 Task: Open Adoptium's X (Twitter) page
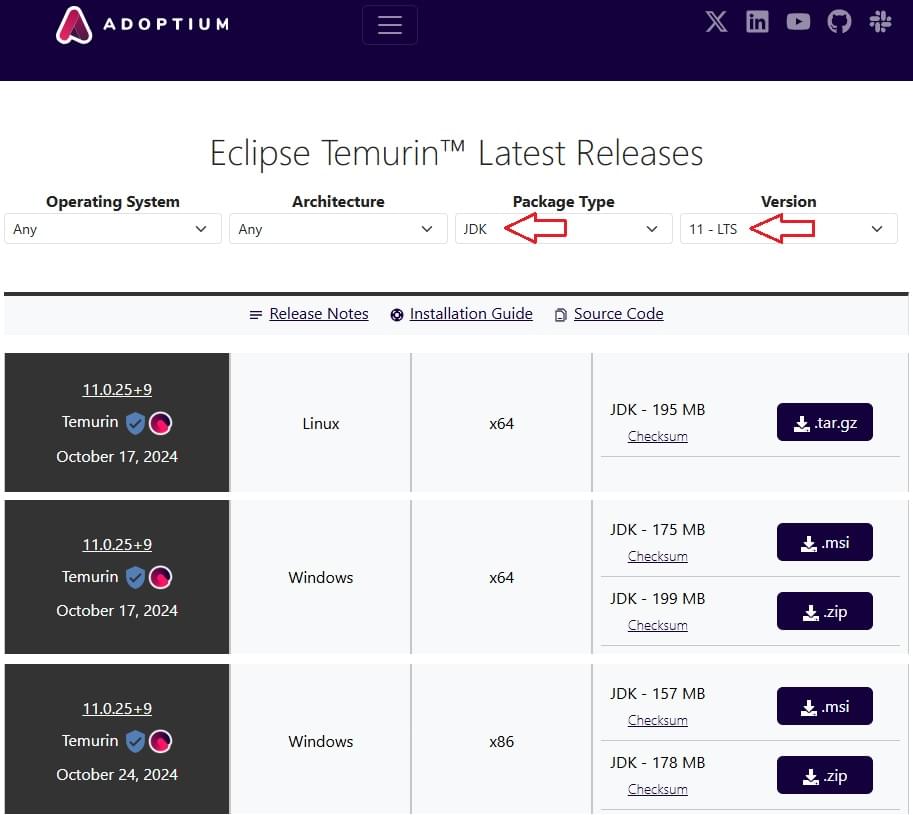tap(716, 22)
